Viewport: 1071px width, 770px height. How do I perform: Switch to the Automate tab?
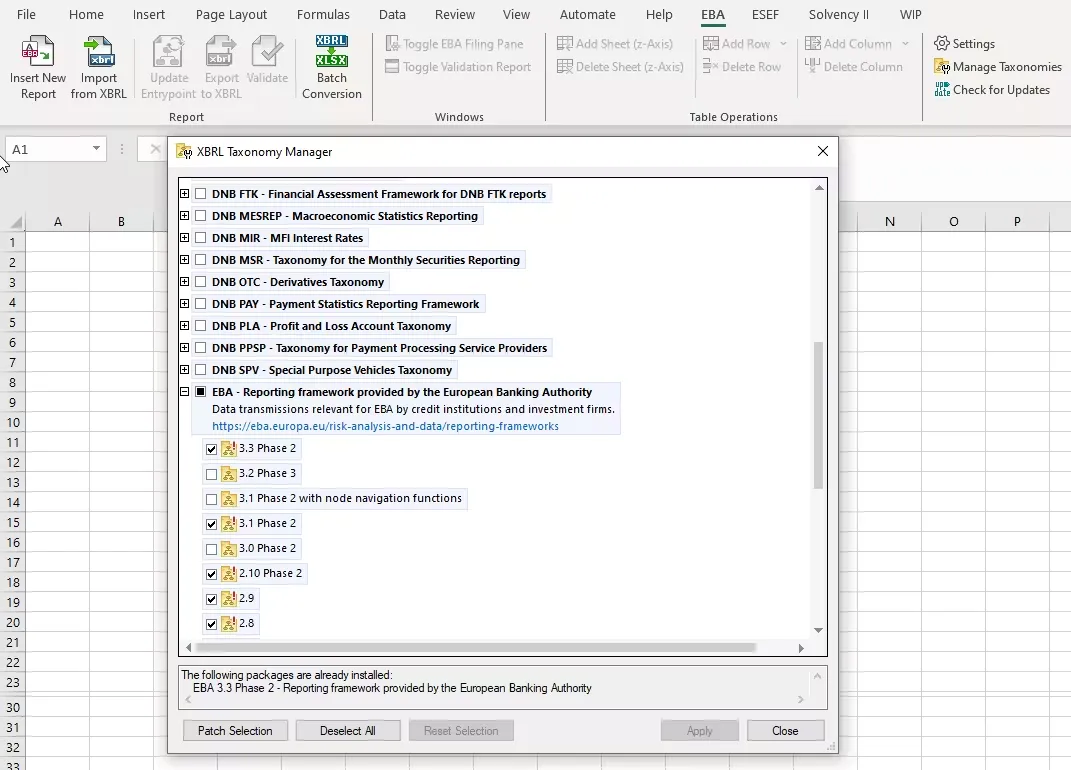(x=587, y=14)
